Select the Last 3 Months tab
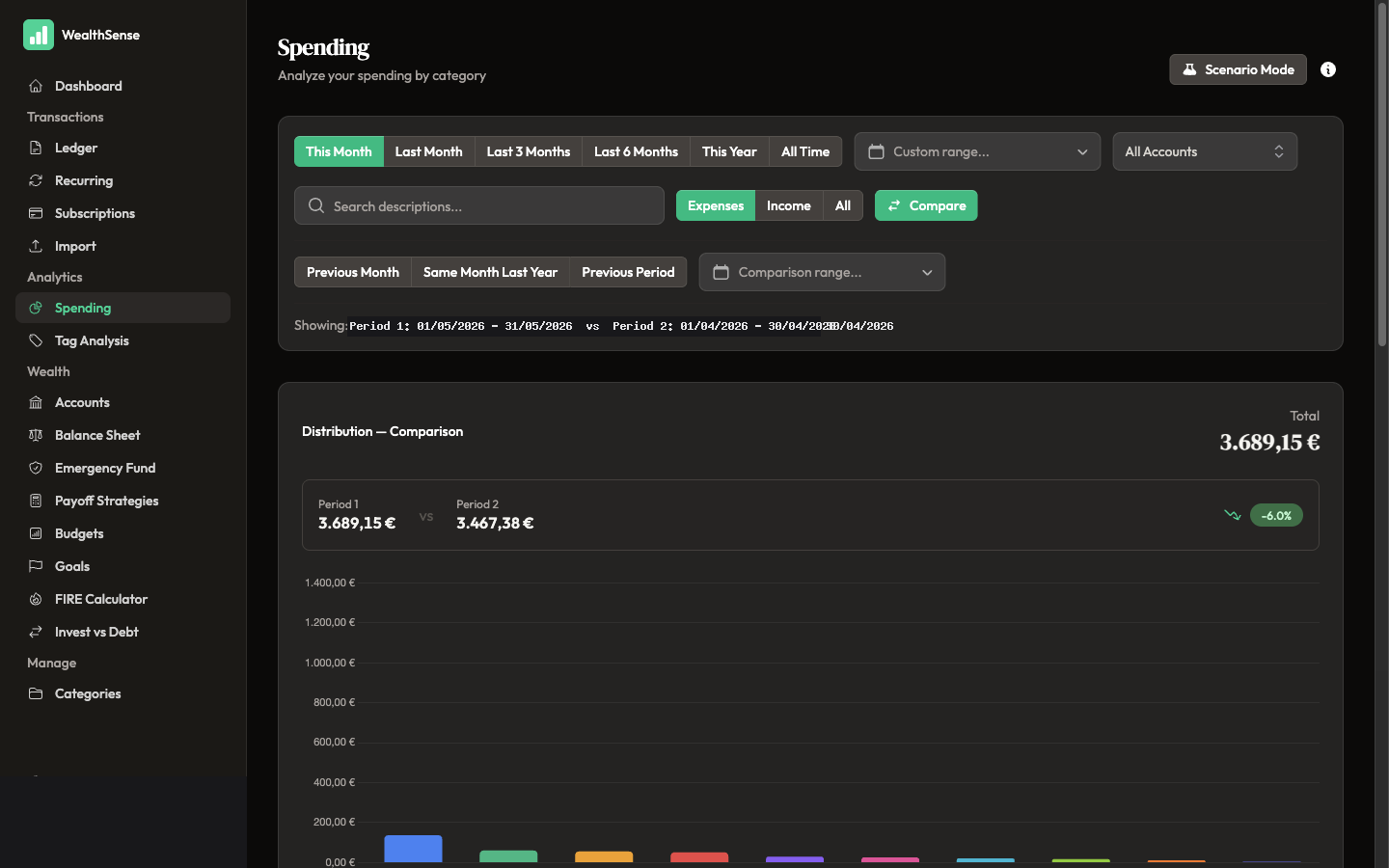Screen dimensions: 1389x868 [528, 151]
